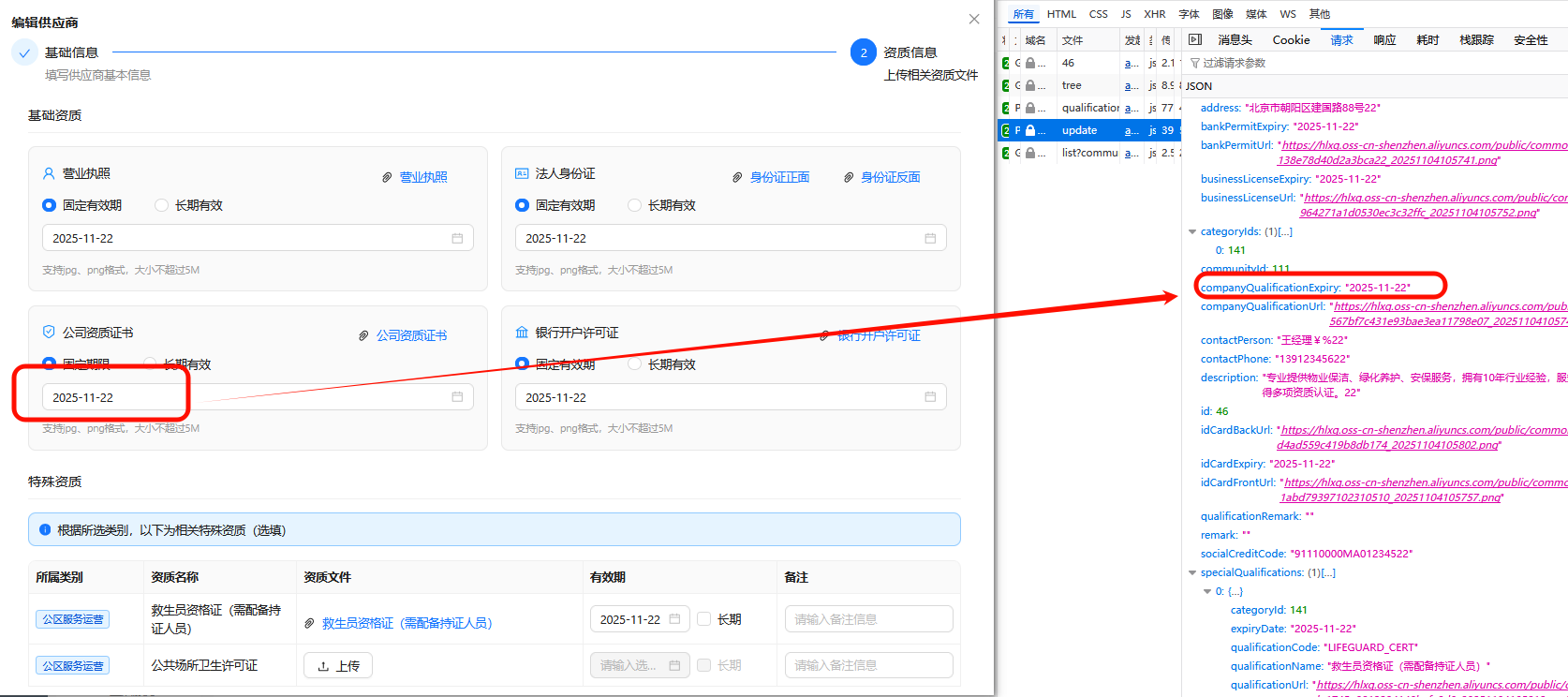
Task: Check 长期 box in 救生员资格证 row
Action: (704, 619)
